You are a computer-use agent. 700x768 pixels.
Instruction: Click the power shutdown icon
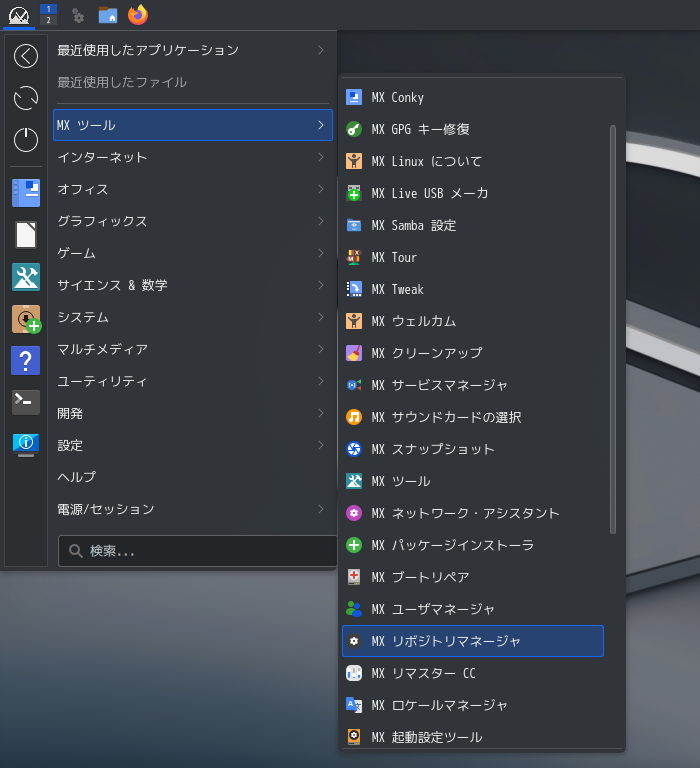click(x=26, y=140)
